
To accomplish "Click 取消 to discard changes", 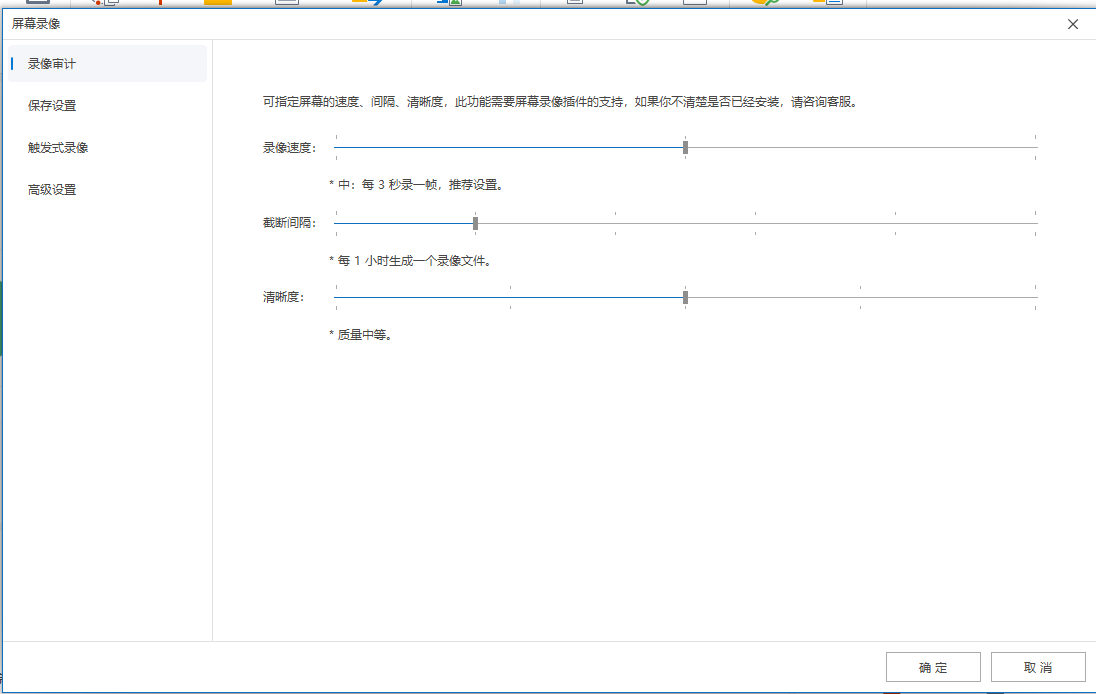I will point(1037,667).
